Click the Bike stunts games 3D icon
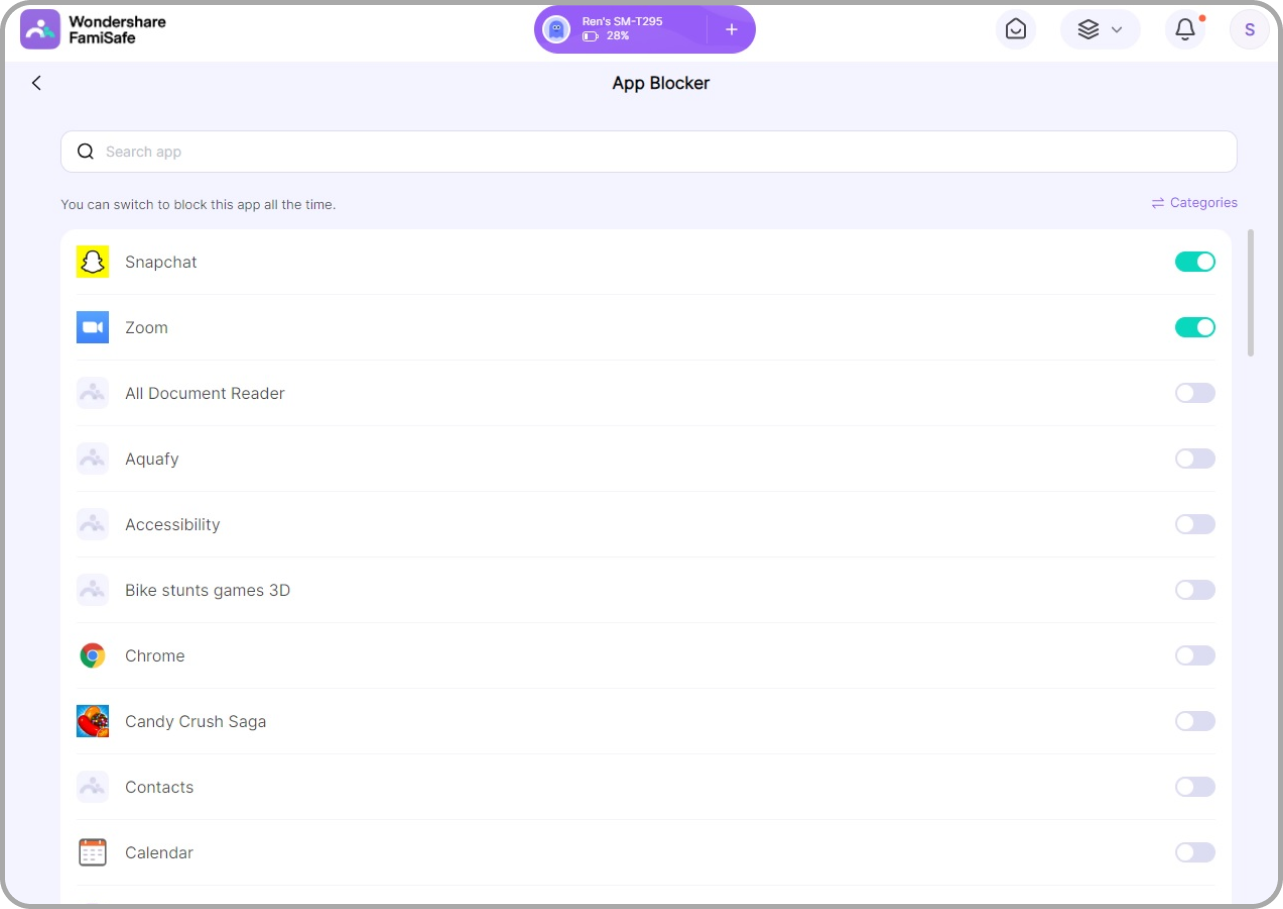The height and width of the screenshot is (909, 1283). 93,590
